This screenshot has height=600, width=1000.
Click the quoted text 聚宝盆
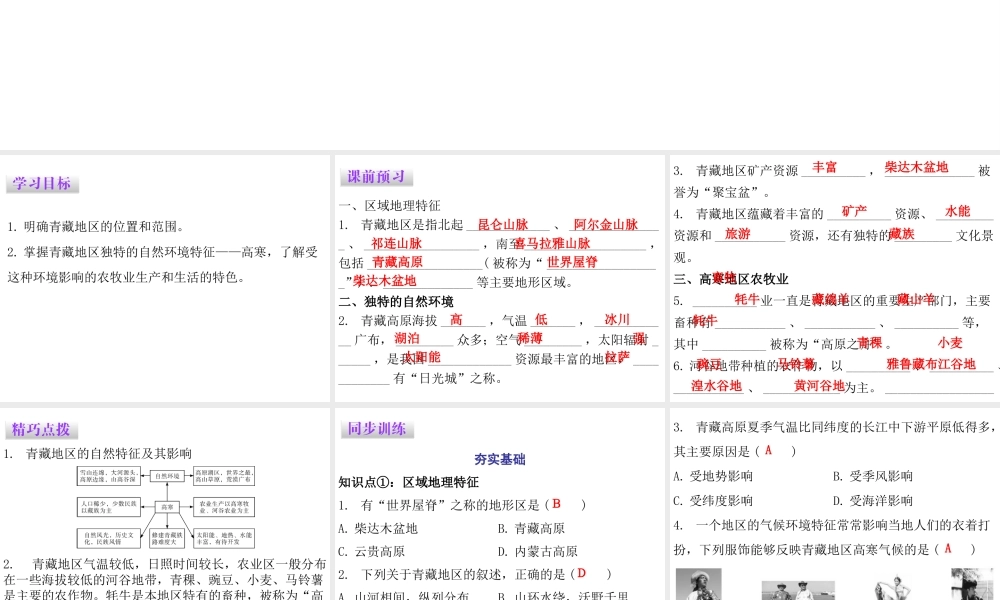tap(732, 193)
